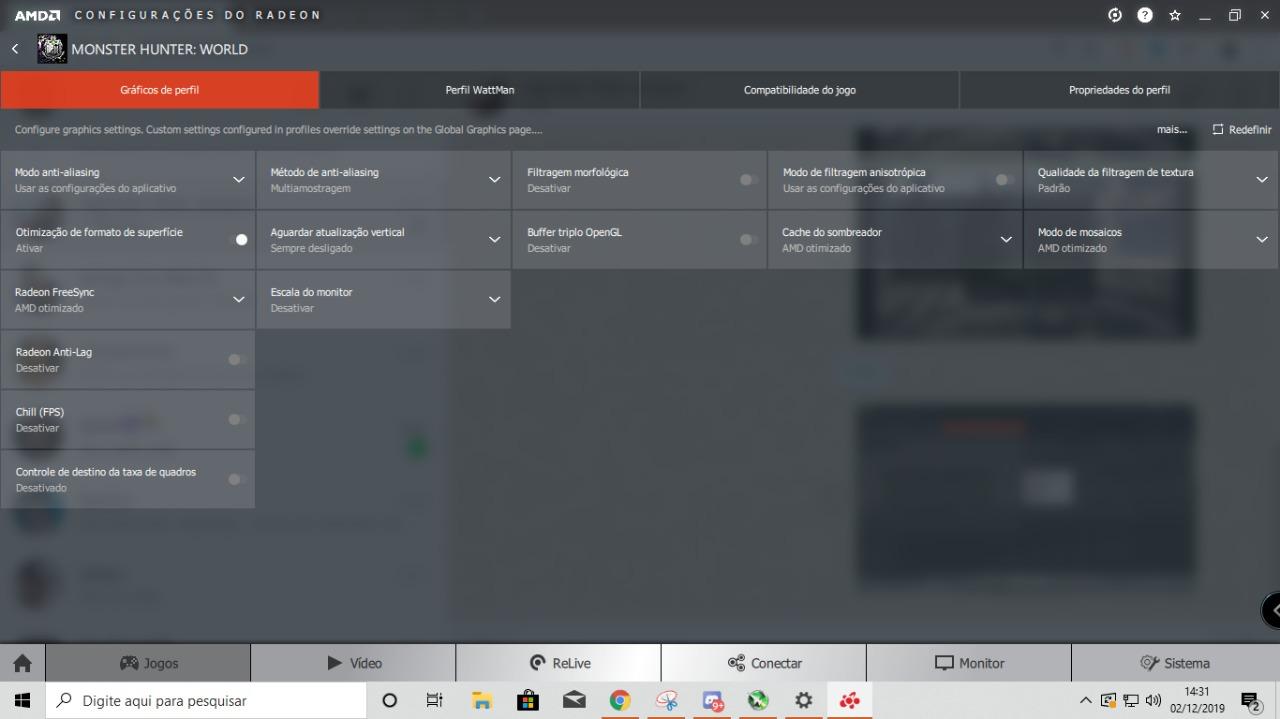Enable the Radeon Anti-Lag switch
The image size is (1280, 719).
(237, 360)
